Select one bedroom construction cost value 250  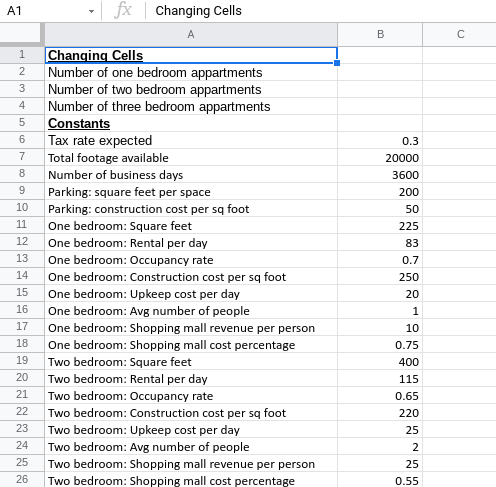(x=380, y=276)
